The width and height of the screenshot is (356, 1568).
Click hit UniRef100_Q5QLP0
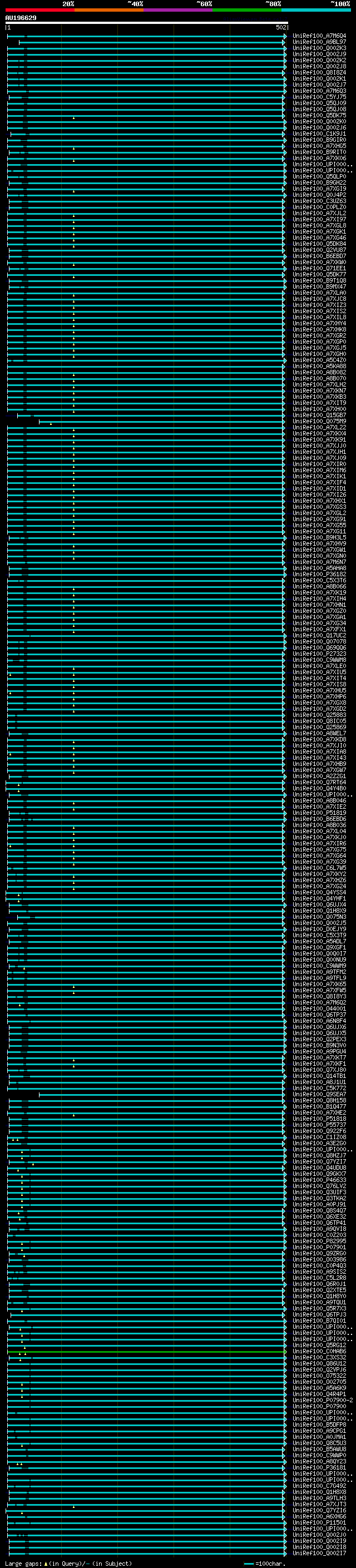319,176
